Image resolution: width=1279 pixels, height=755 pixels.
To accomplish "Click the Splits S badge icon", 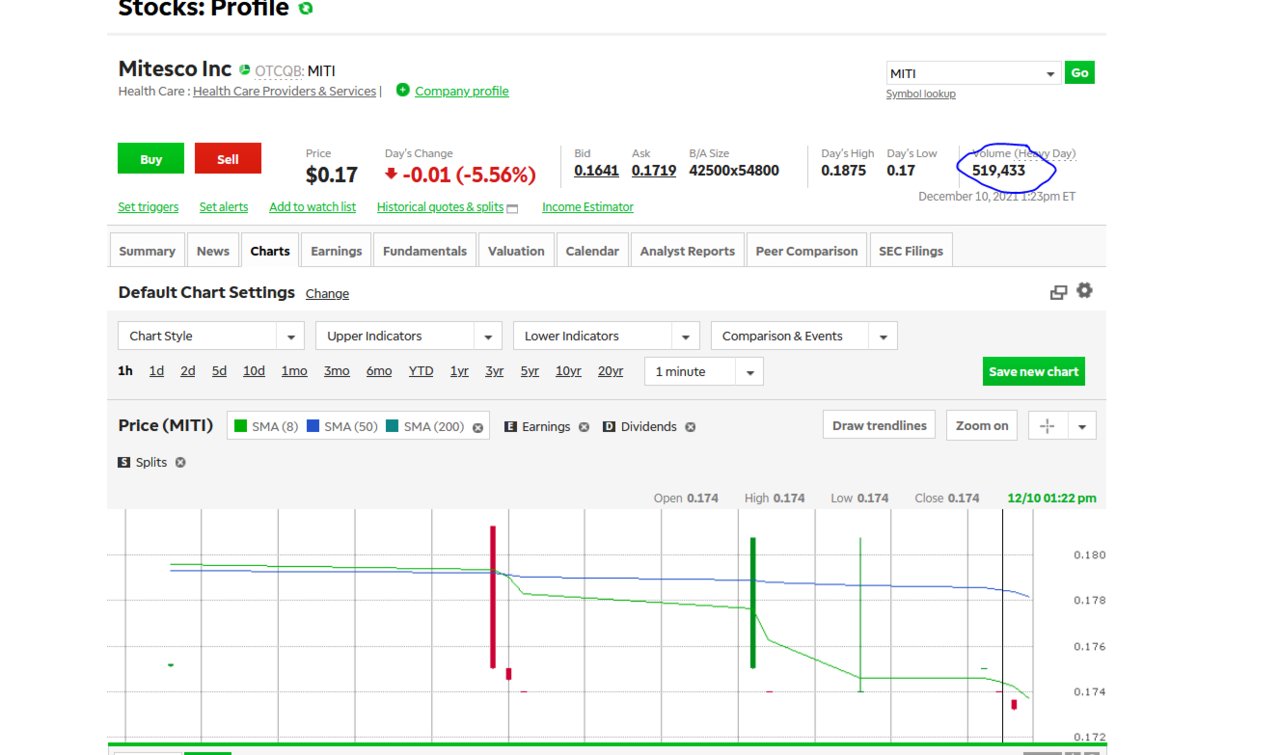I will (x=124, y=463).
